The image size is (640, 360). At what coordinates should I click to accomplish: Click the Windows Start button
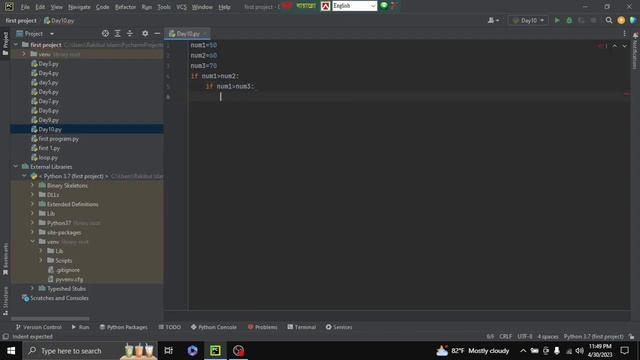[11, 351]
